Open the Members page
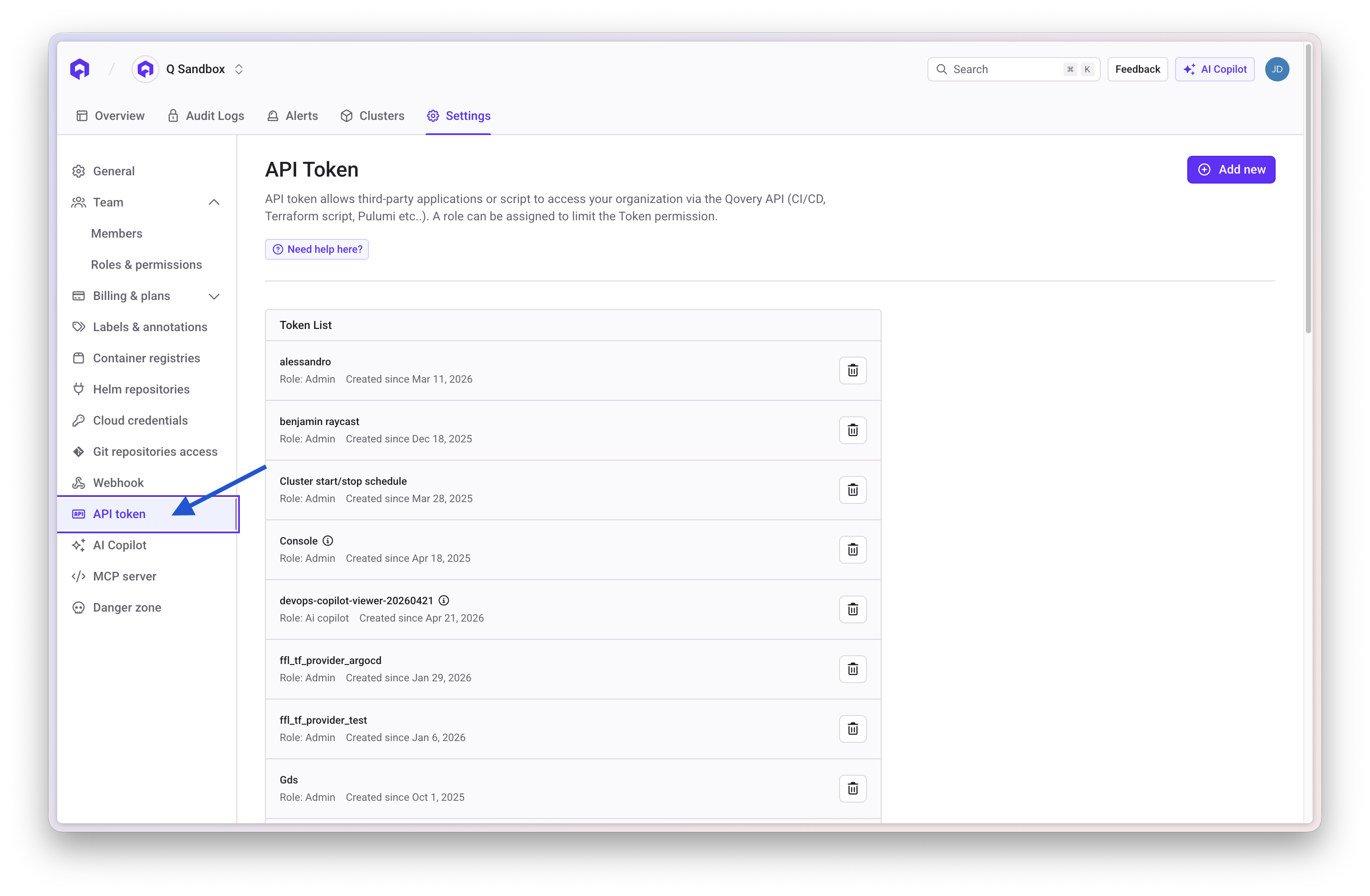The image size is (1370, 896). tap(116, 233)
